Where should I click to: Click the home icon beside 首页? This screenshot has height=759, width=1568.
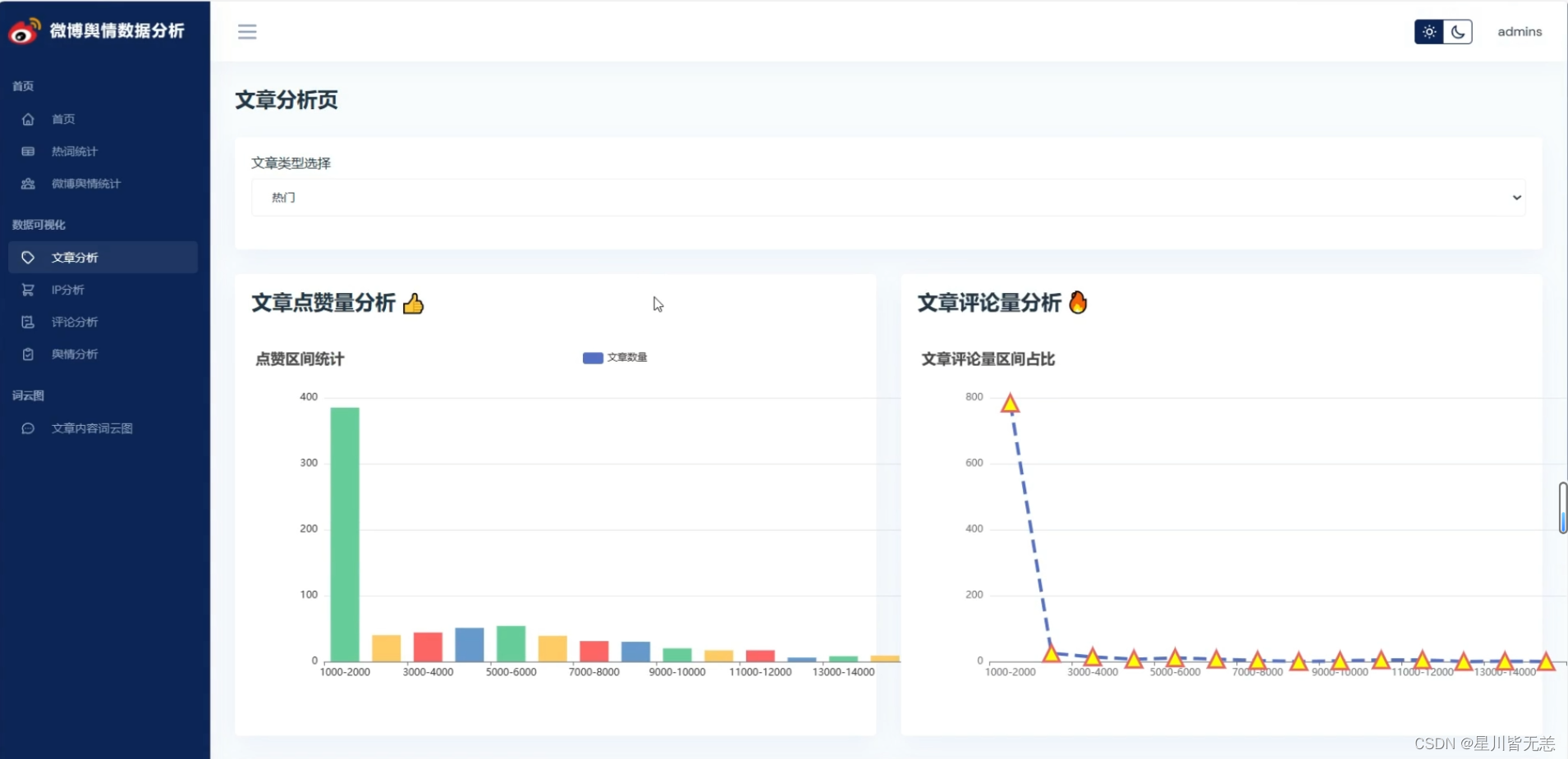pos(28,119)
